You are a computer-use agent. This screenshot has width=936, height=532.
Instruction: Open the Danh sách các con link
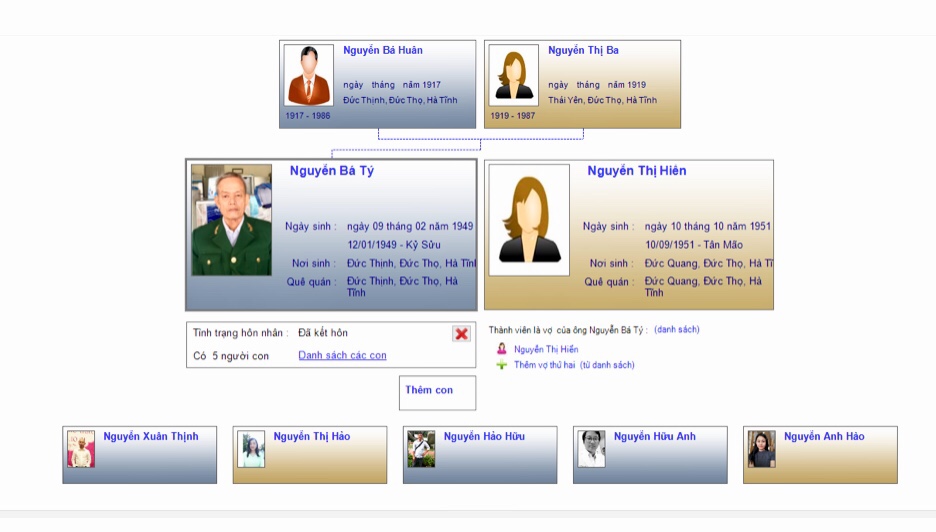342,355
